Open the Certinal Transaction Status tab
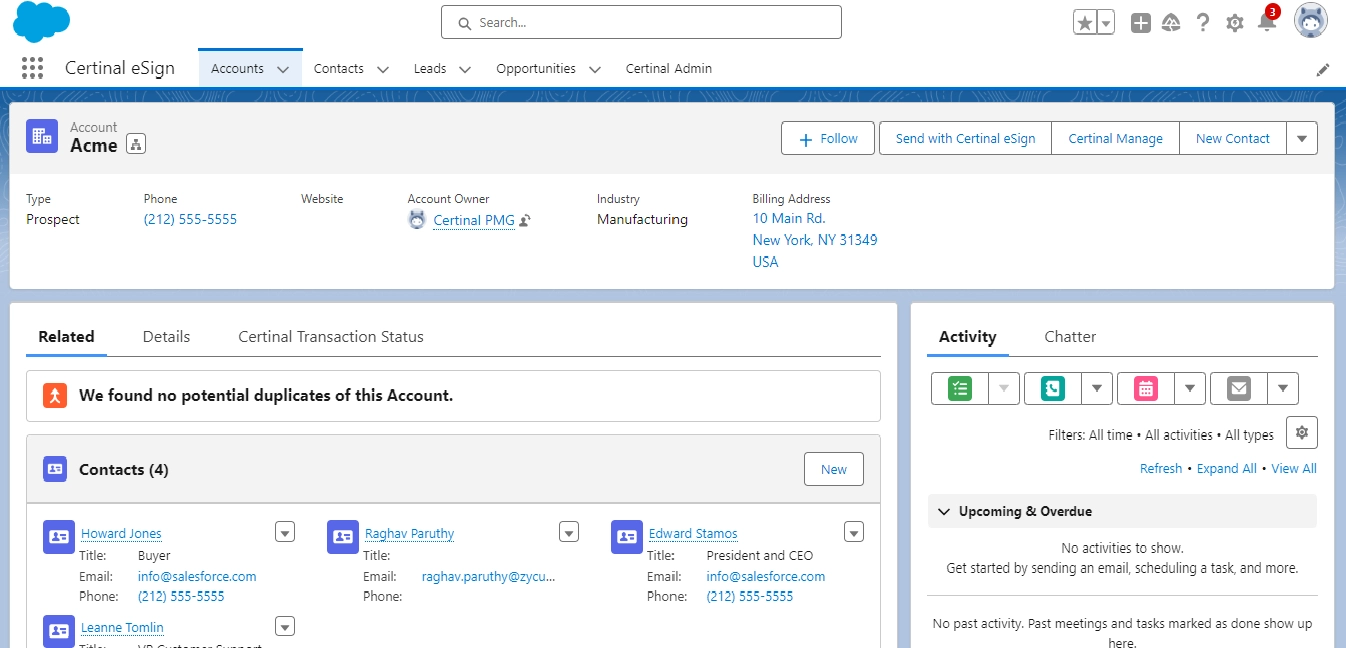The image size is (1346, 648). pos(331,337)
